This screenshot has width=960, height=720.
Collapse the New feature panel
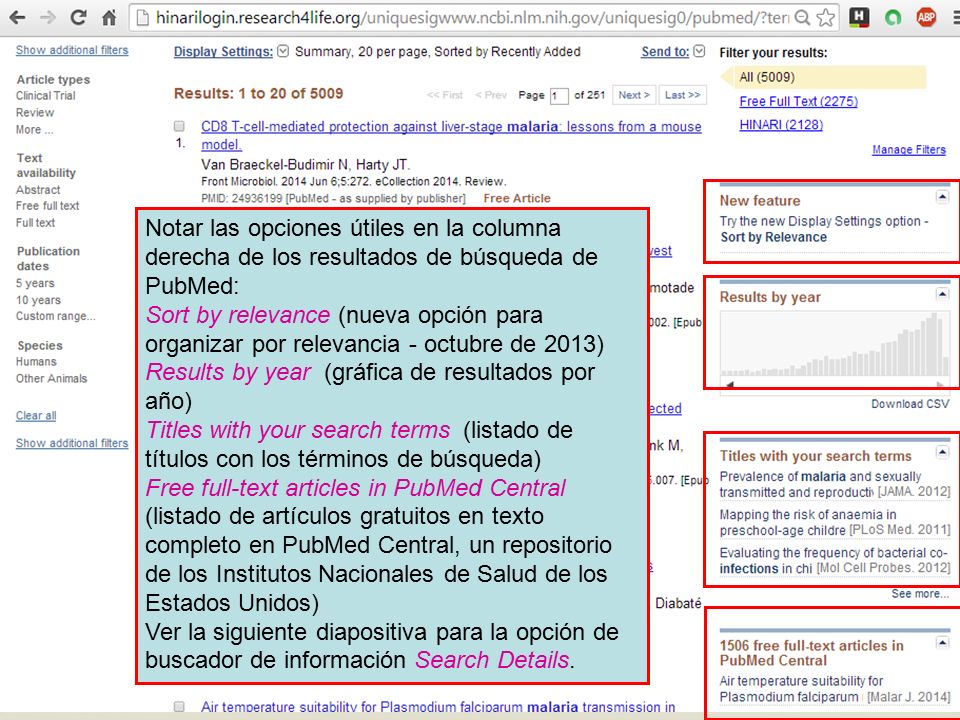pos(942,197)
